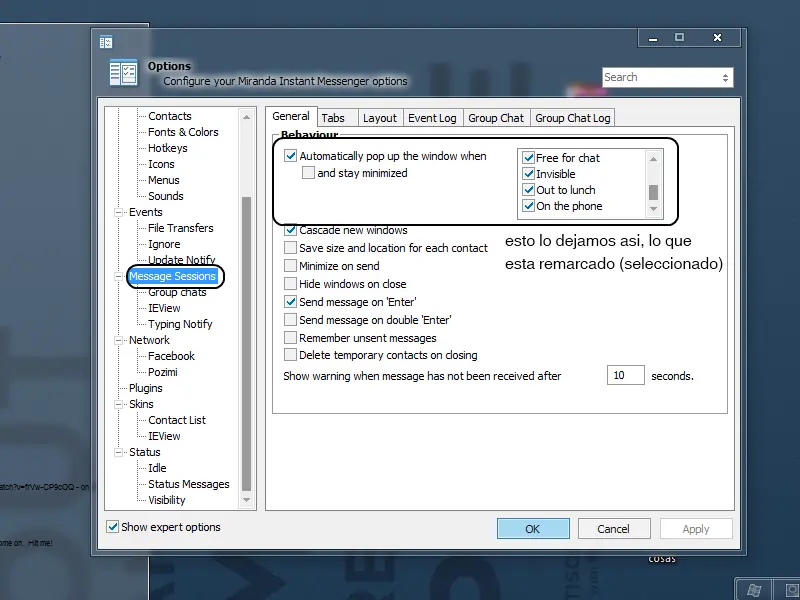Collapse the Status tree node
The height and width of the screenshot is (600, 800).
click(x=118, y=453)
